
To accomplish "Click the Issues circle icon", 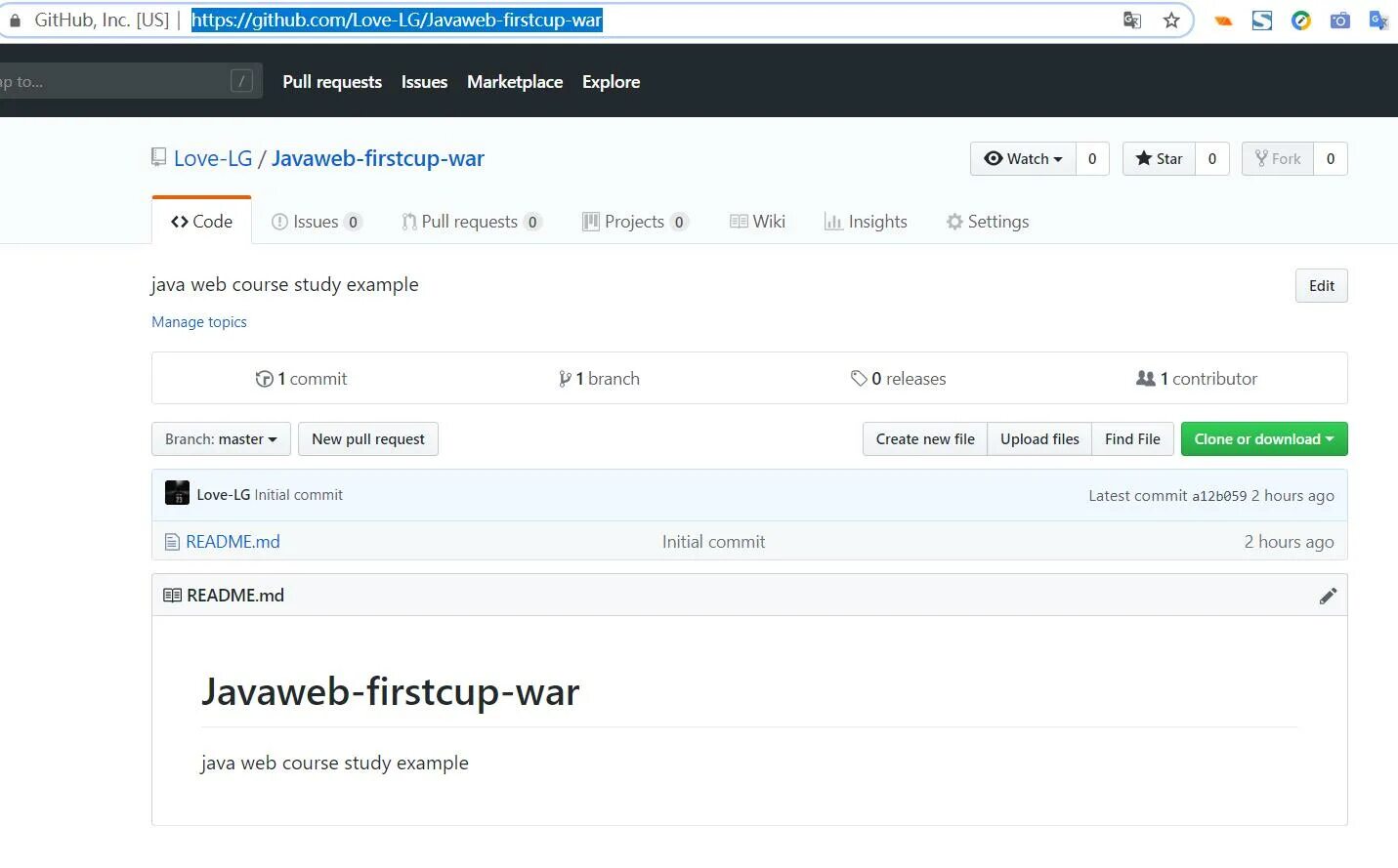I will 280,222.
